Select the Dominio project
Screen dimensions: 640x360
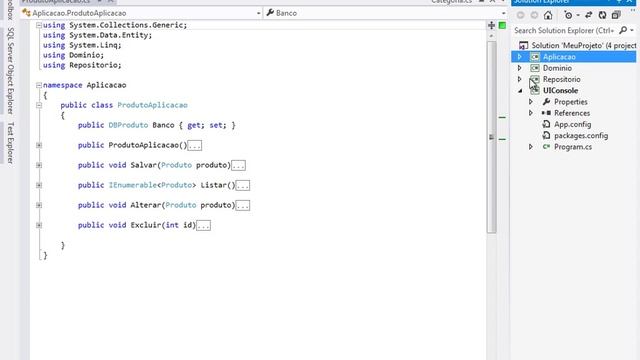point(557,68)
